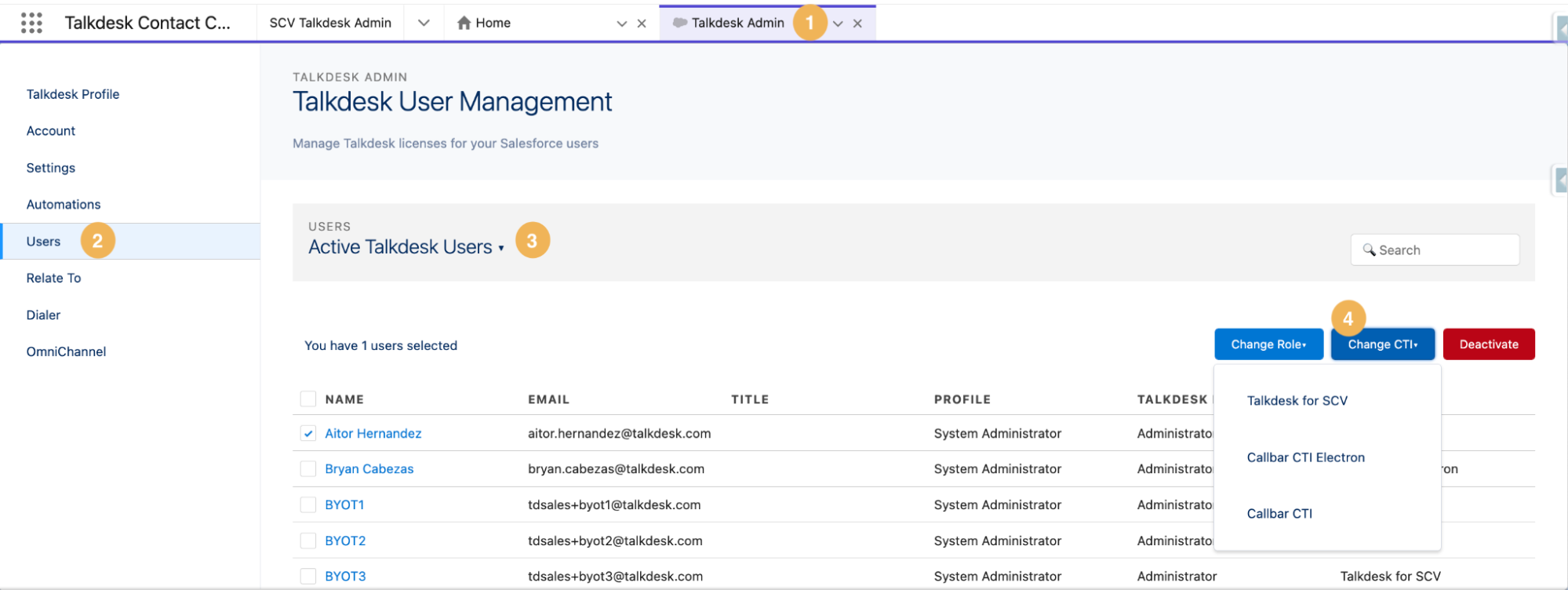This screenshot has height=590, width=1568.
Task: Click the Change CTI dropdown button
Action: 1383,344
